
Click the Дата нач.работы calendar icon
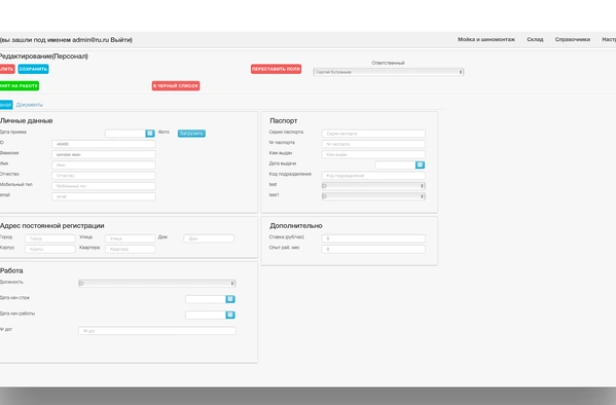[230, 315]
